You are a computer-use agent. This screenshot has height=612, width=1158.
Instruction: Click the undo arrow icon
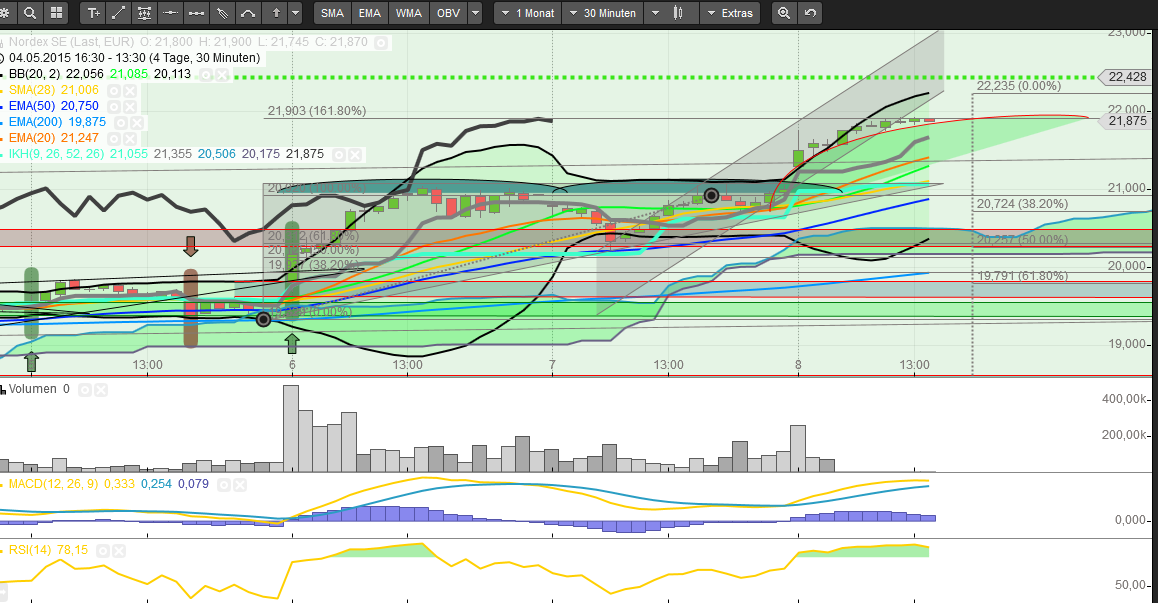point(810,13)
